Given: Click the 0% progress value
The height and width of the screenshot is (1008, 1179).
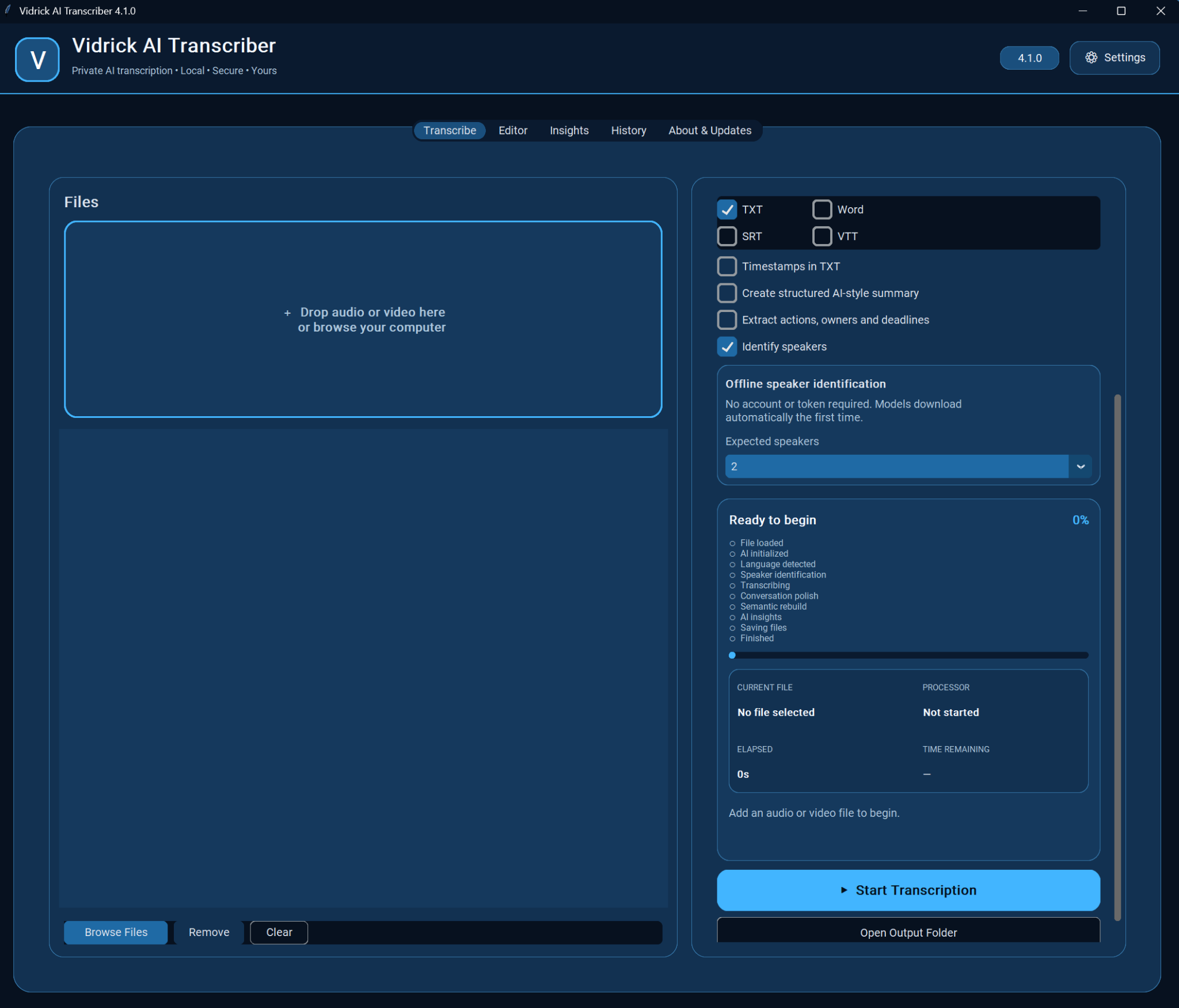Looking at the screenshot, I should pos(1080,520).
